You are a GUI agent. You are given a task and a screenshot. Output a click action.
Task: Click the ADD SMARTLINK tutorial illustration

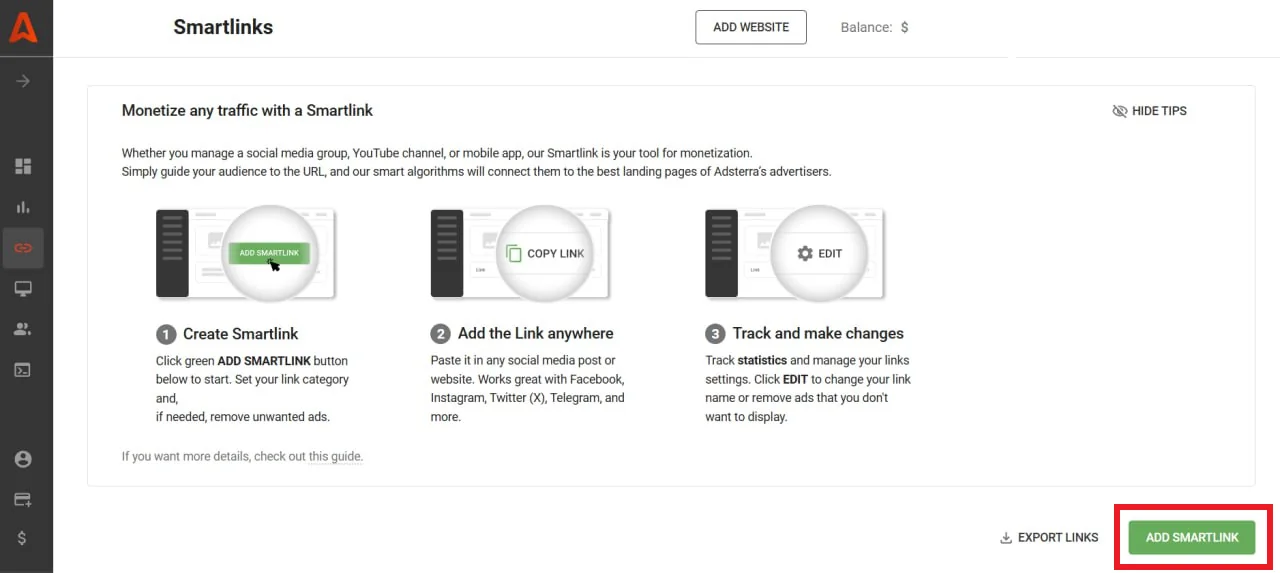246,253
